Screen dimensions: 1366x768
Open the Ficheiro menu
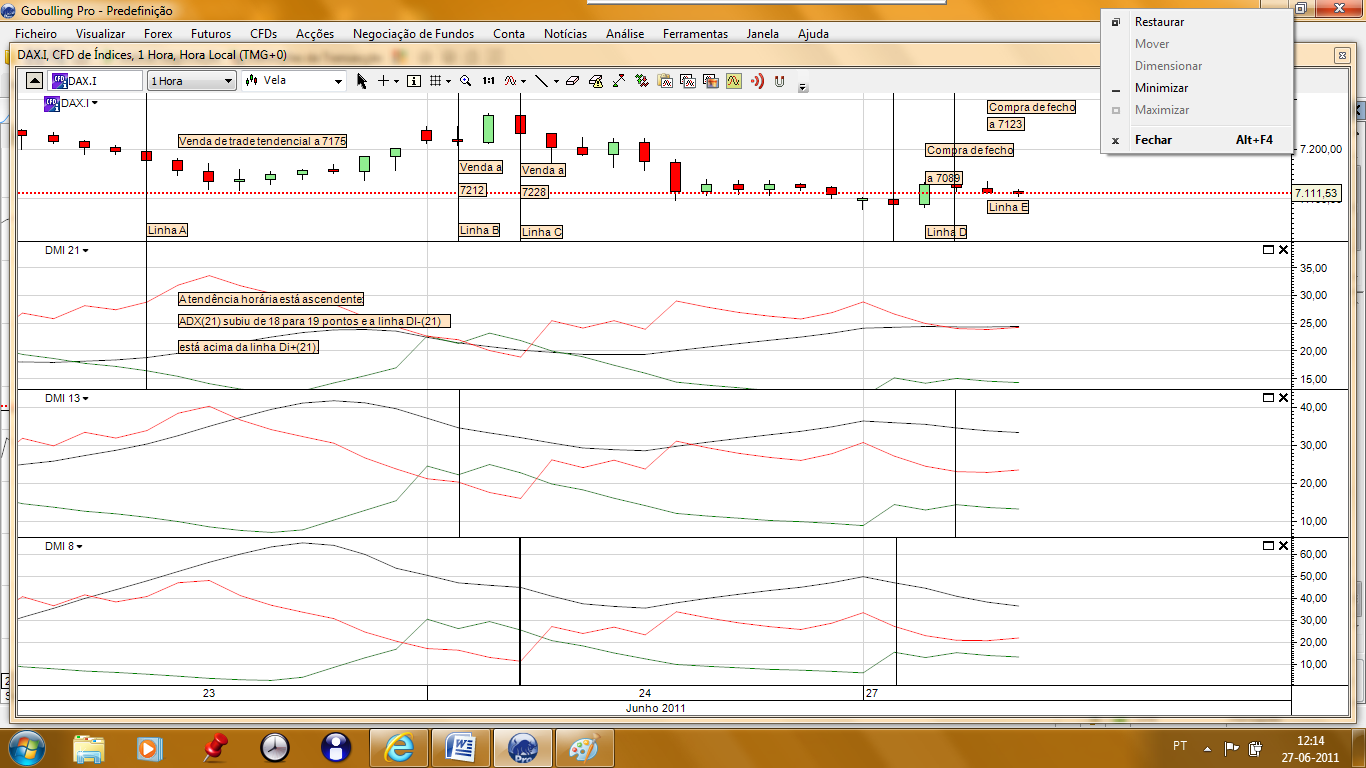(x=36, y=34)
